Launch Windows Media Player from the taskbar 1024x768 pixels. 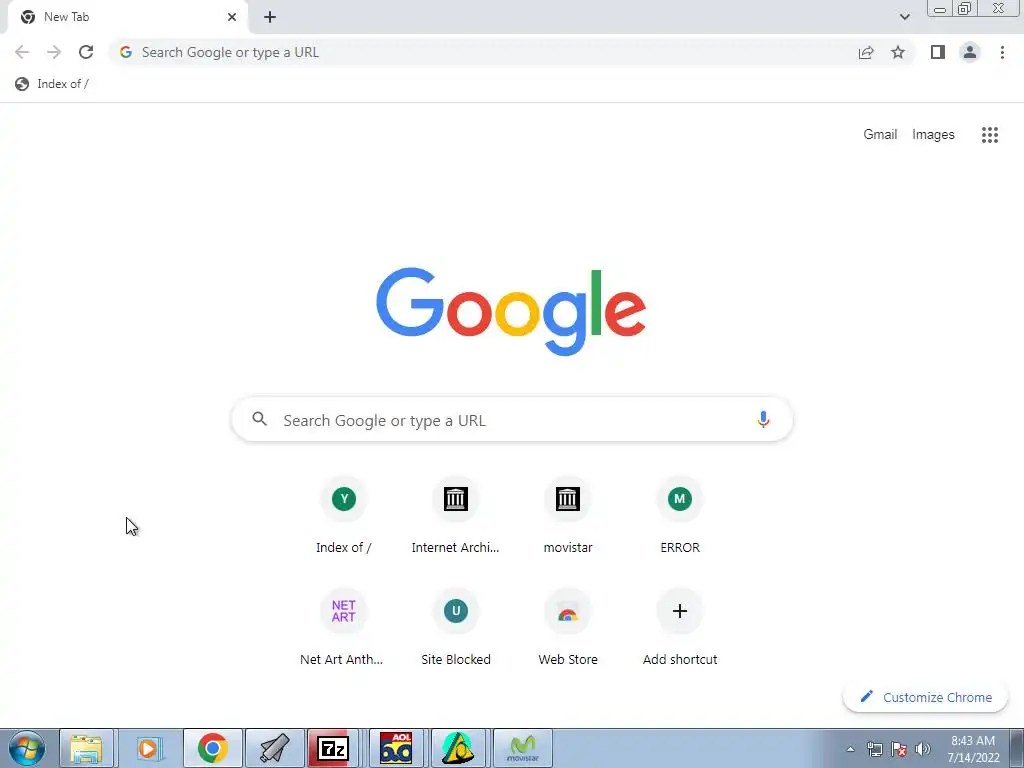click(x=149, y=748)
